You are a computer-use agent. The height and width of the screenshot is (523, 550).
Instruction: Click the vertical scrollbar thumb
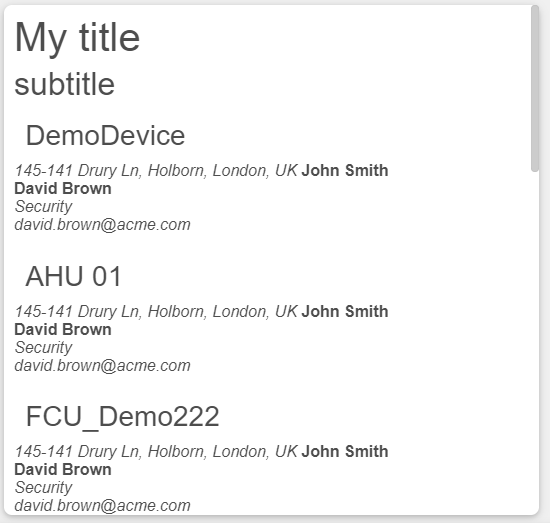tap(535, 88)
